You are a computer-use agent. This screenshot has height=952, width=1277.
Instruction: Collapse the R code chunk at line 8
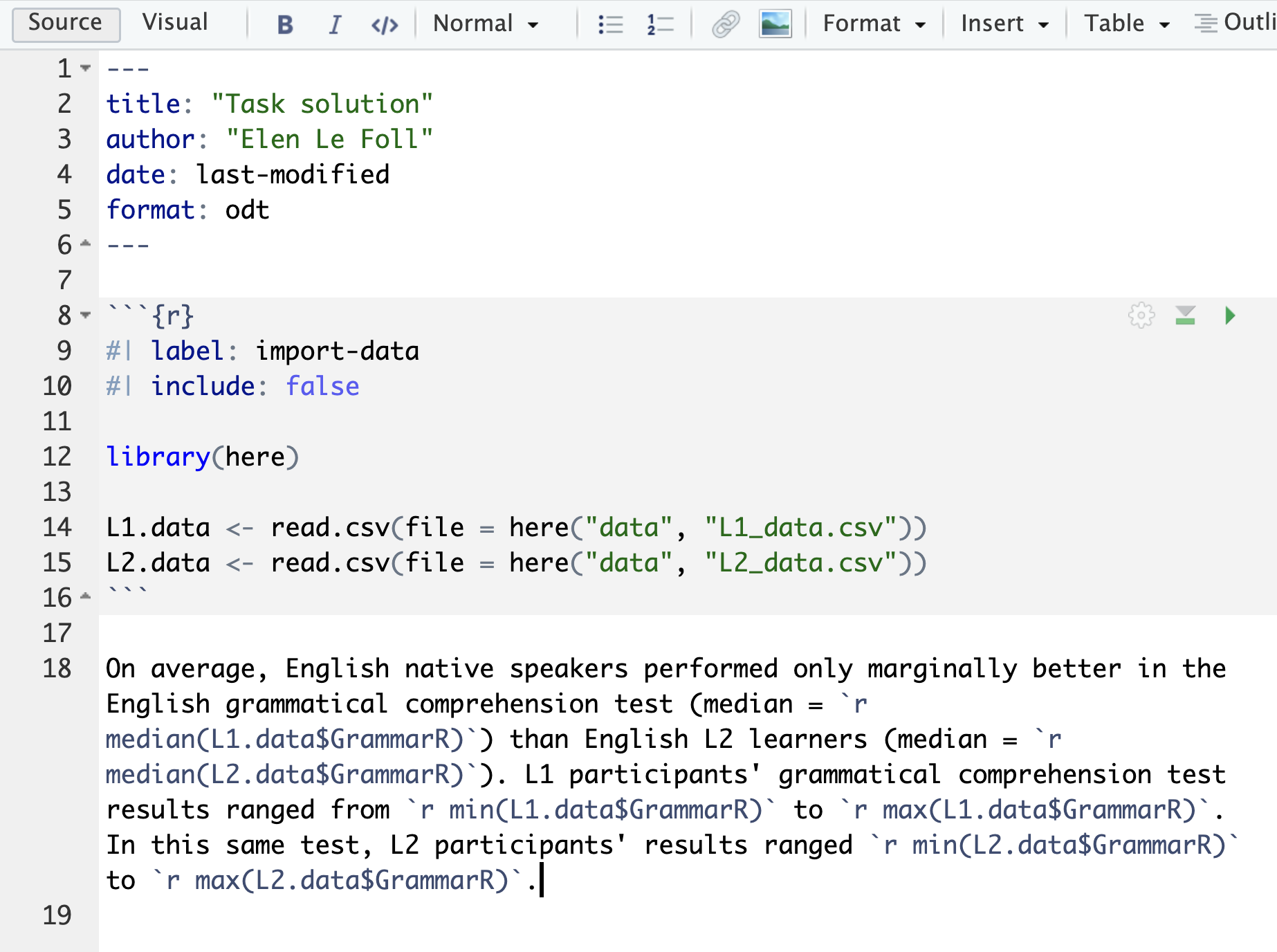[x=85, y=315]
